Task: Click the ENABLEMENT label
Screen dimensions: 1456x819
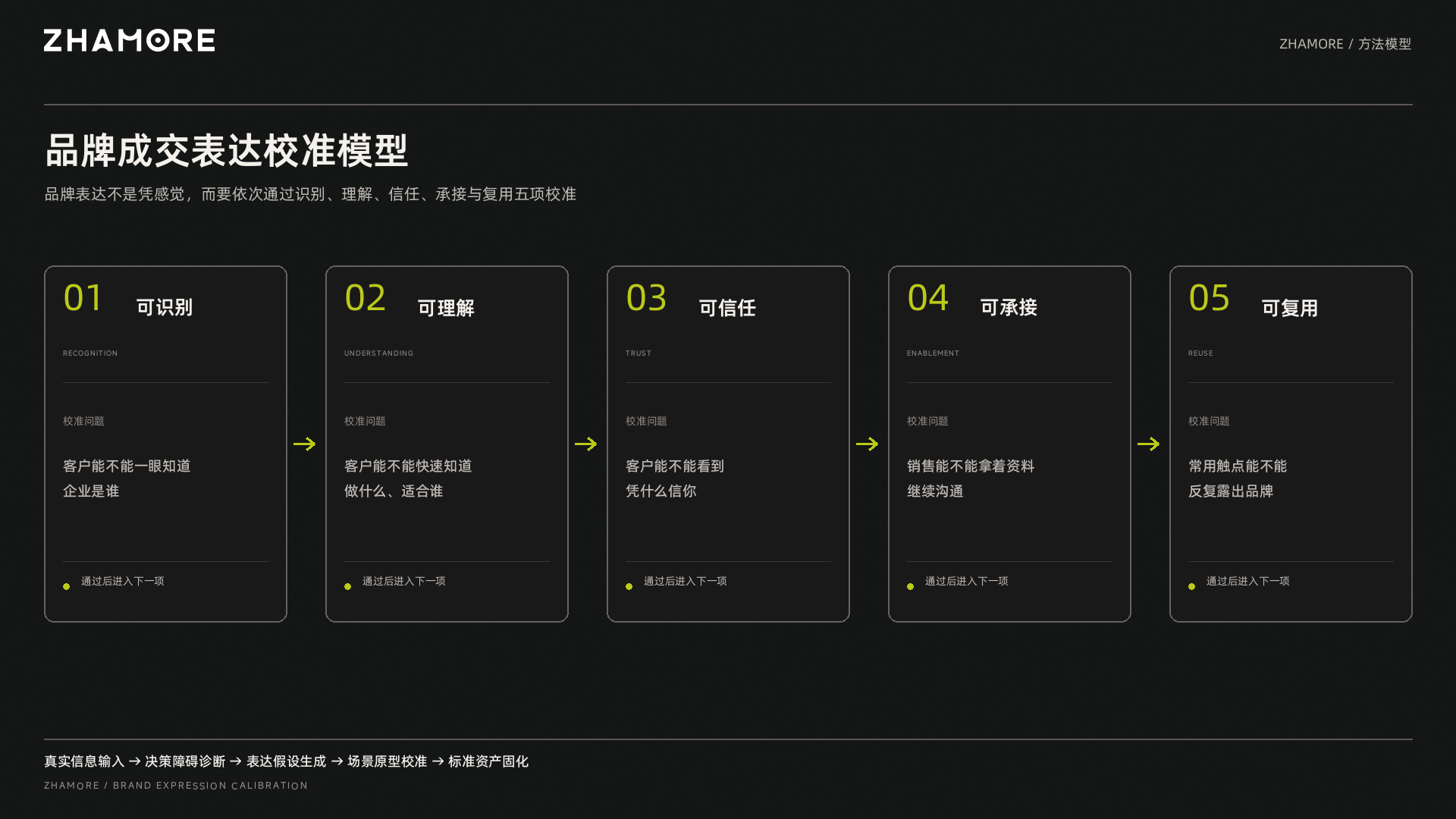Action: [933, 353]
